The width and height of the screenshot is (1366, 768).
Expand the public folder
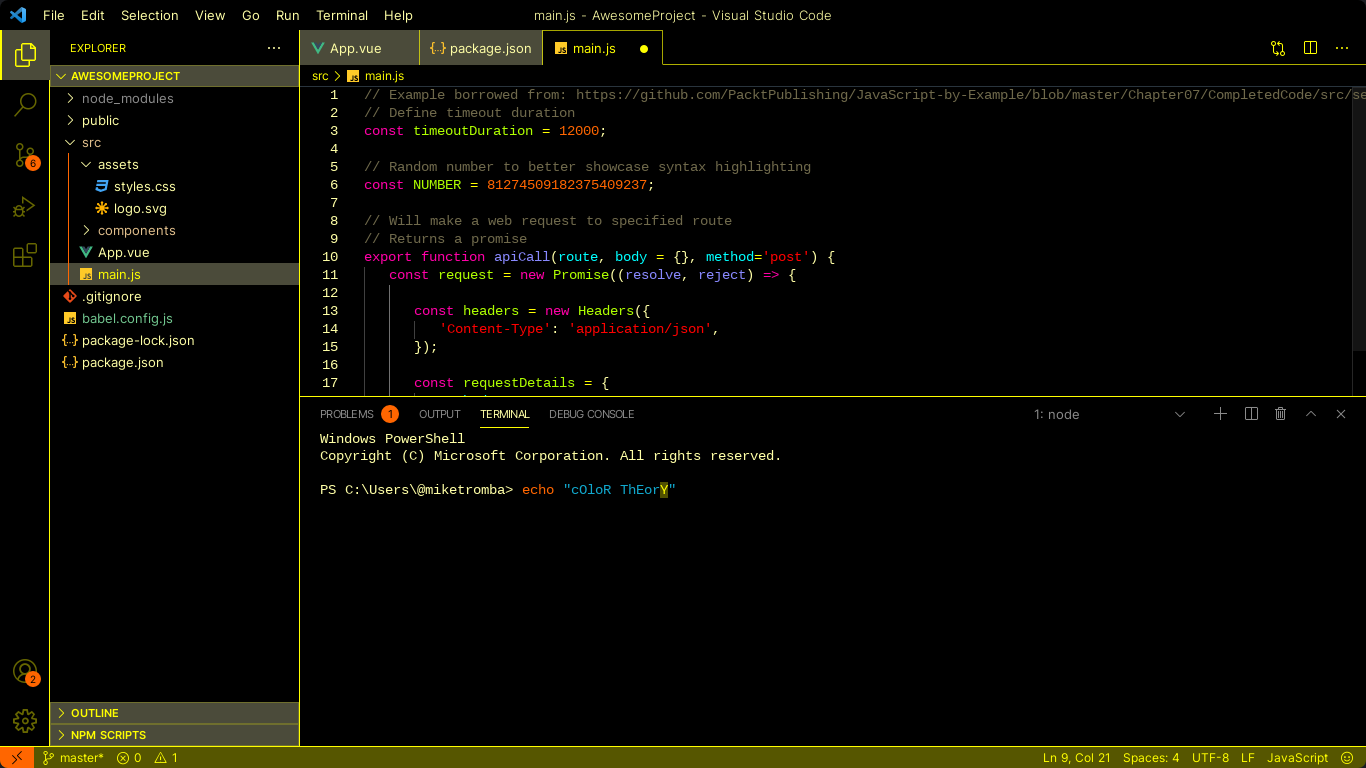(174, 120)
